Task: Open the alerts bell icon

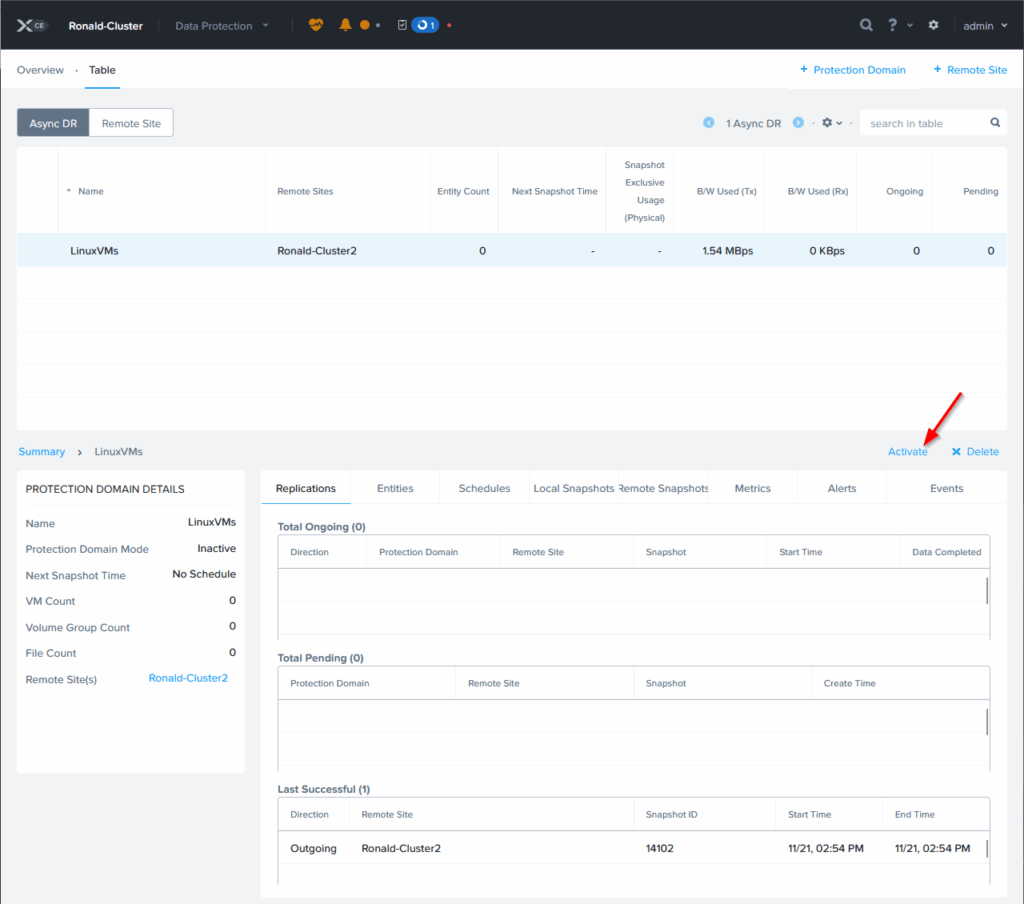Action: [345, 25]
